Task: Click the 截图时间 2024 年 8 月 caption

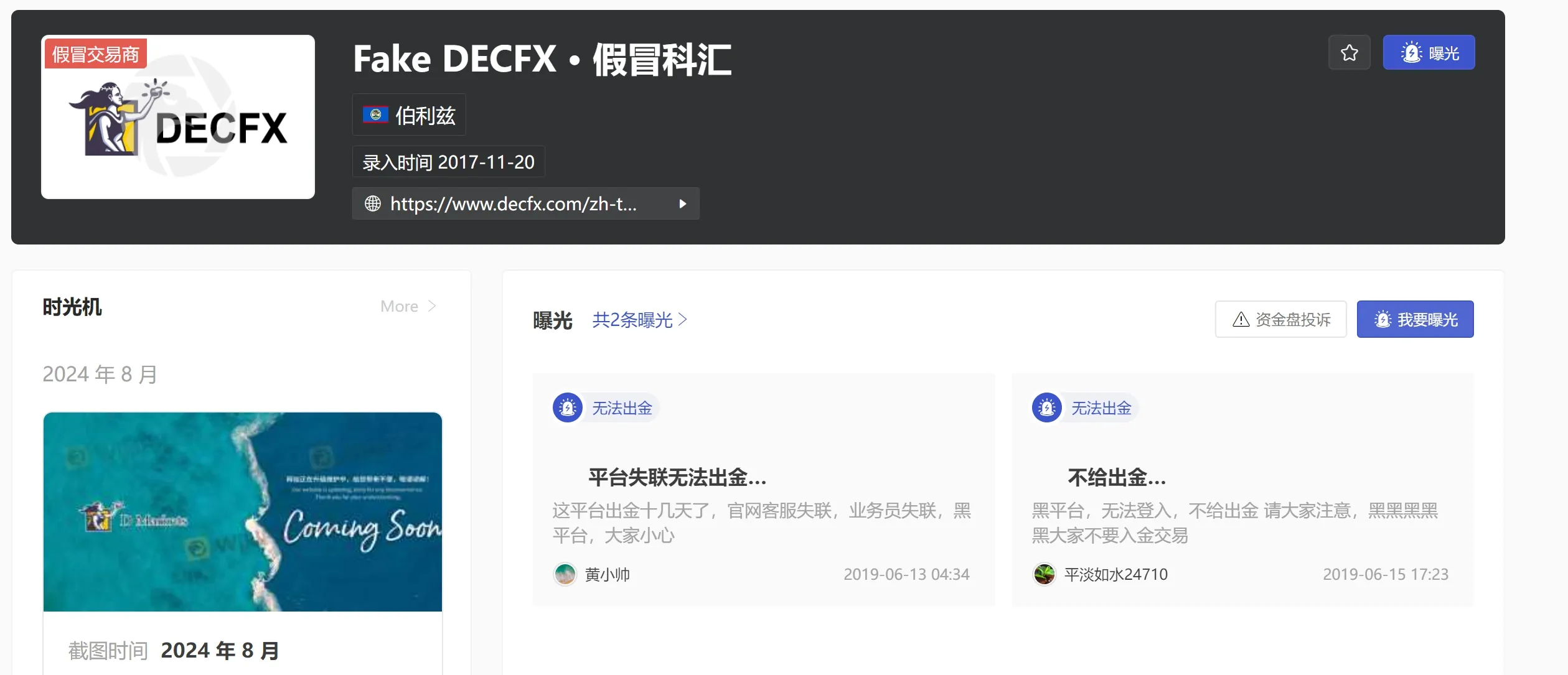Action: pyautogui.click(x=174, y=651)
